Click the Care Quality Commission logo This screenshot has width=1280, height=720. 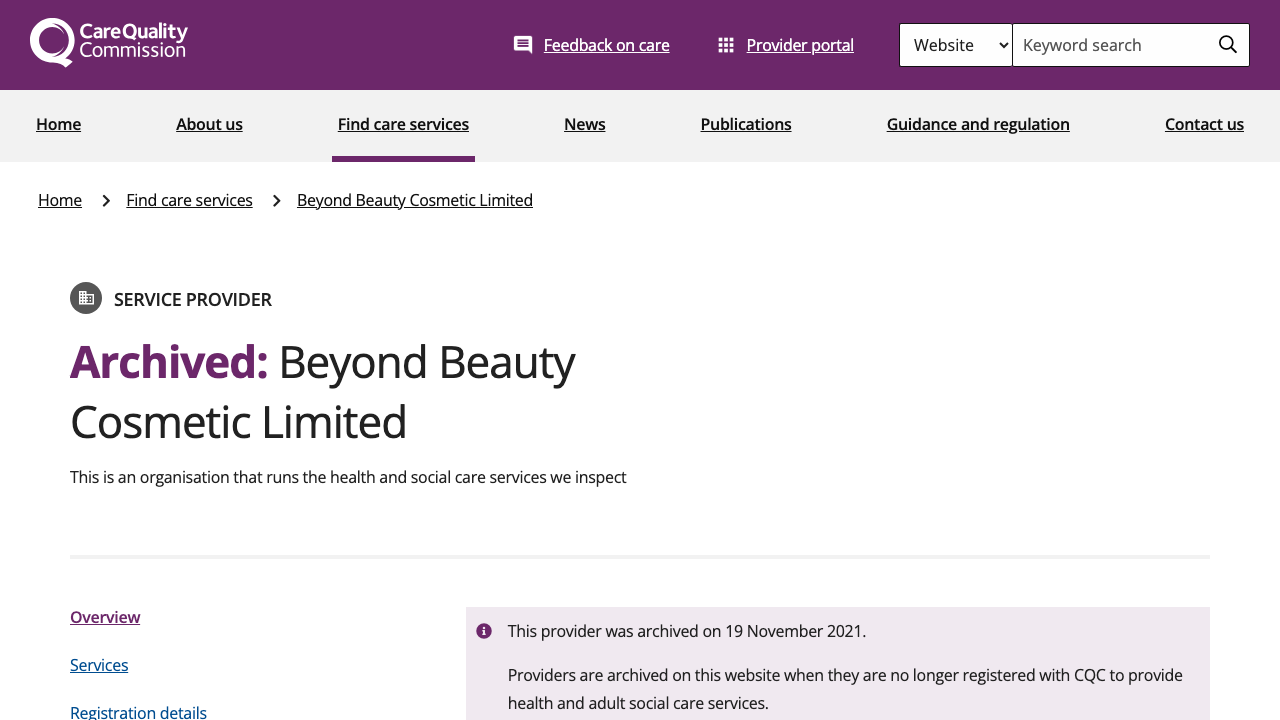(x=108, y=42)
